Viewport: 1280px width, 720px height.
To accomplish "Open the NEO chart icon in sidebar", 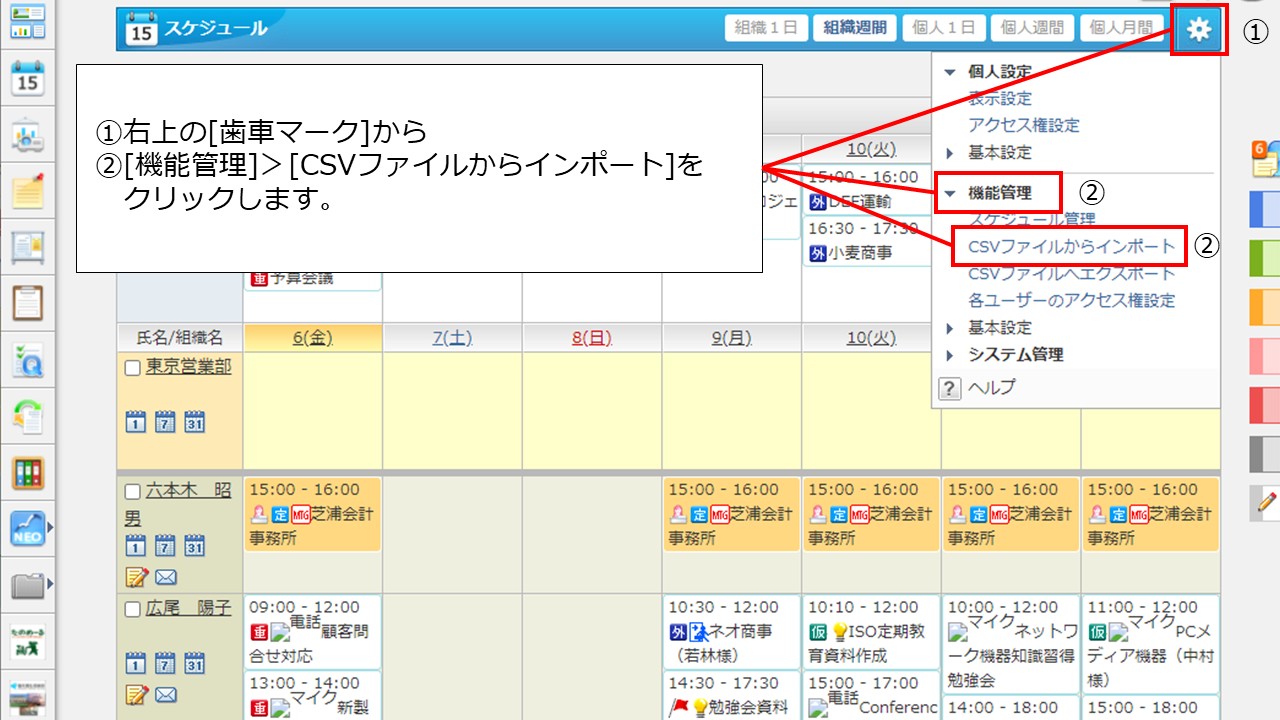I will click(27, 528).
